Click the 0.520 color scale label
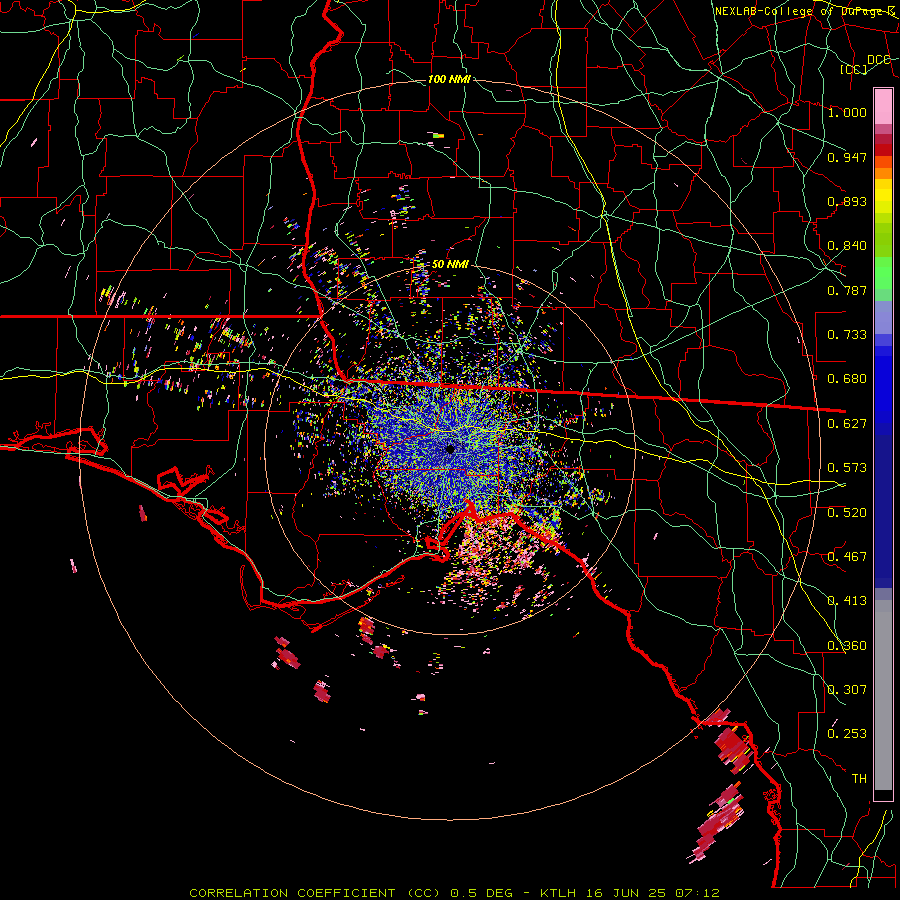 pyautogui.click(x=847, y=513)
